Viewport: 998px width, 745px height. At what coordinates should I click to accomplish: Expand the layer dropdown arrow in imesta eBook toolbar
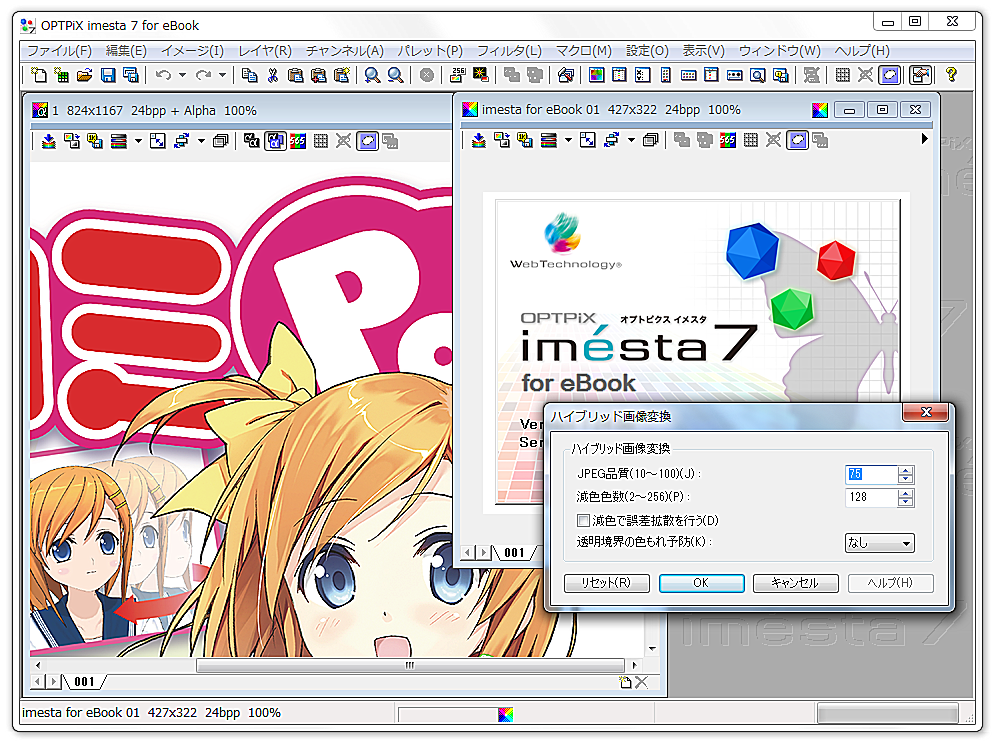[568, 140]
